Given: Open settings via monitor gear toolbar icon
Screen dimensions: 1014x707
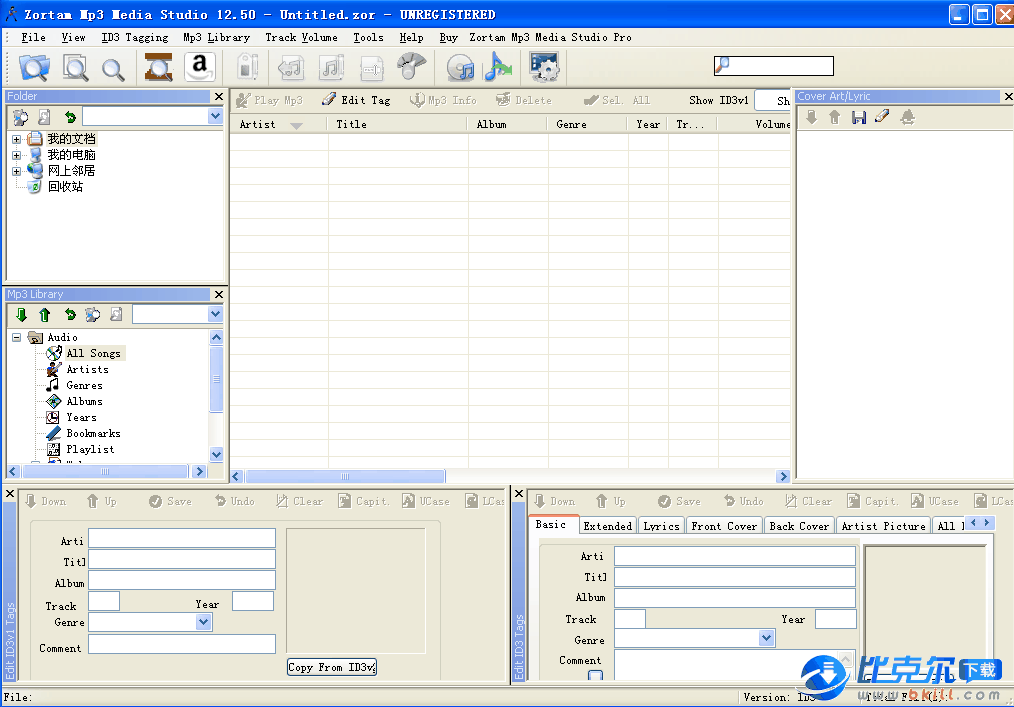Looking at the screenshot, I should click(x=544, y=67).
